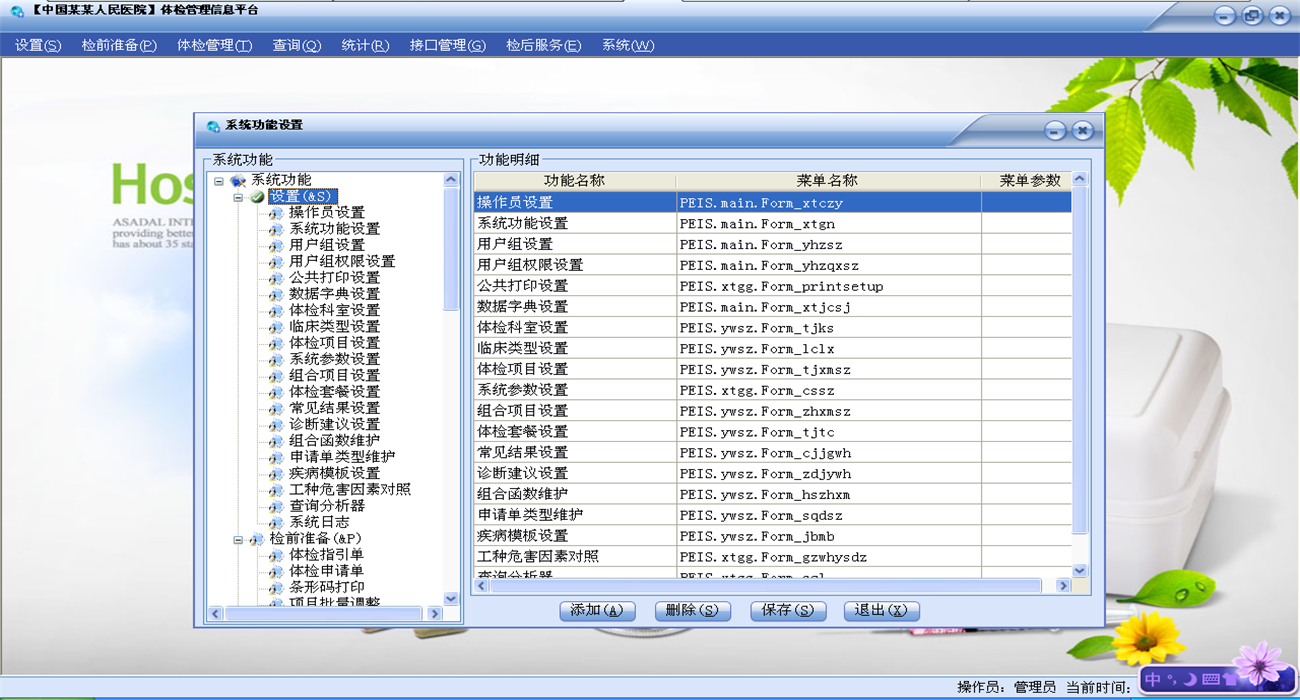The height and width of the screenshot is (700, 1300).
Task: Open IME soft keyboard icon
Action: pos(1211,680)
